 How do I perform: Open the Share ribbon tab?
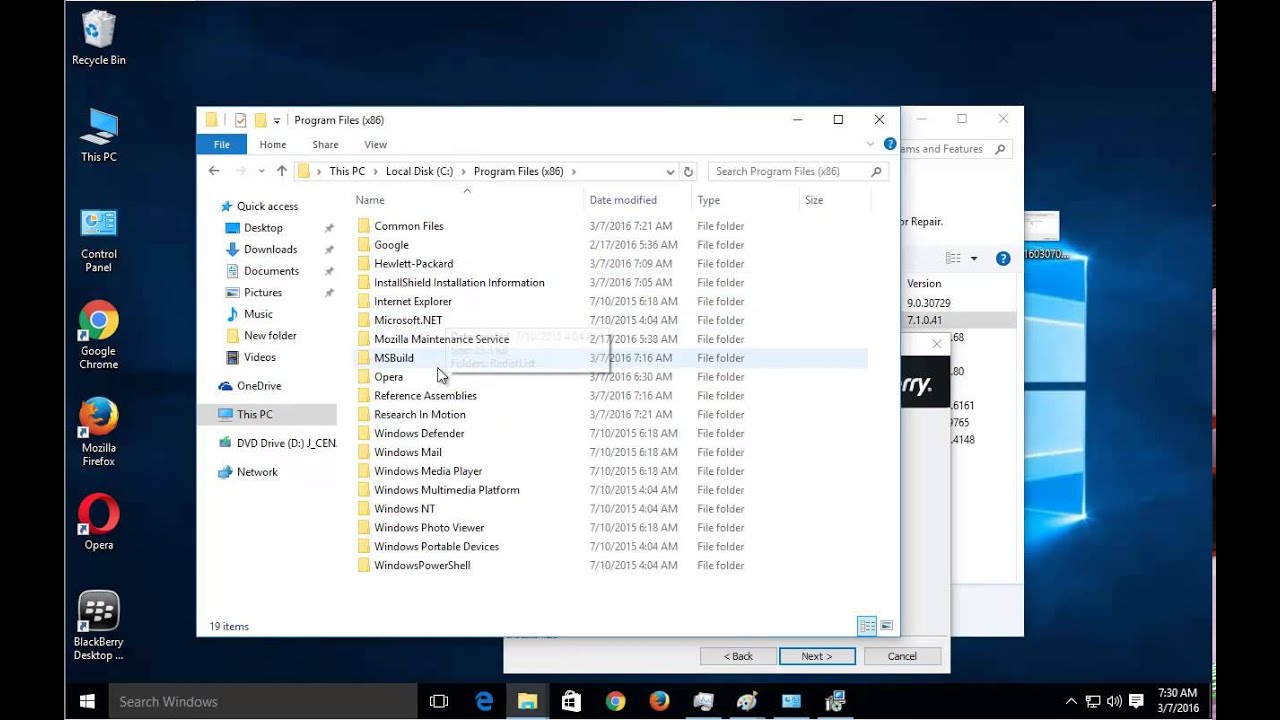coord(325,144)
